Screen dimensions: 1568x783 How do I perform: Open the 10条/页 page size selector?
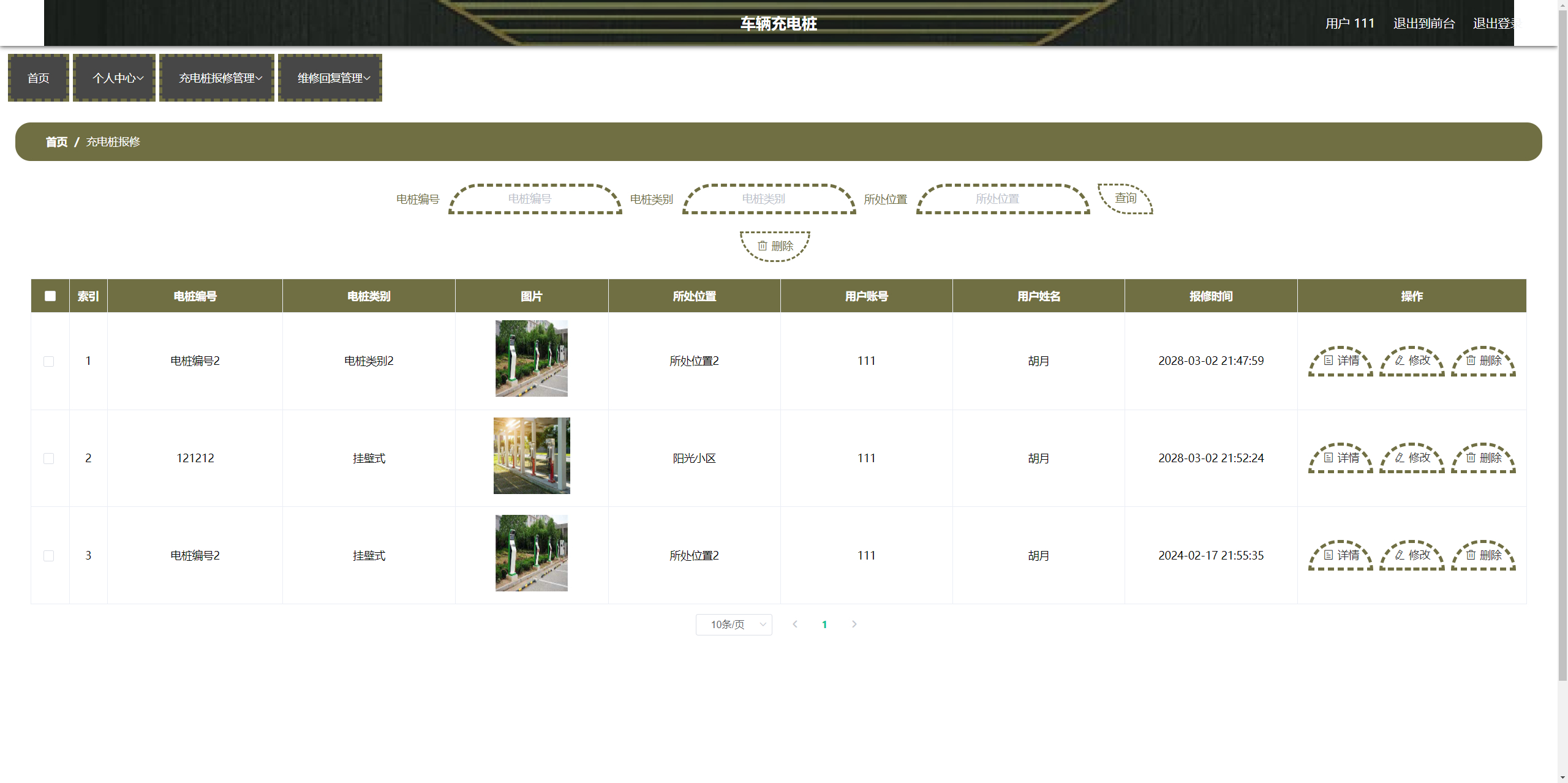[x=733, y=624]
